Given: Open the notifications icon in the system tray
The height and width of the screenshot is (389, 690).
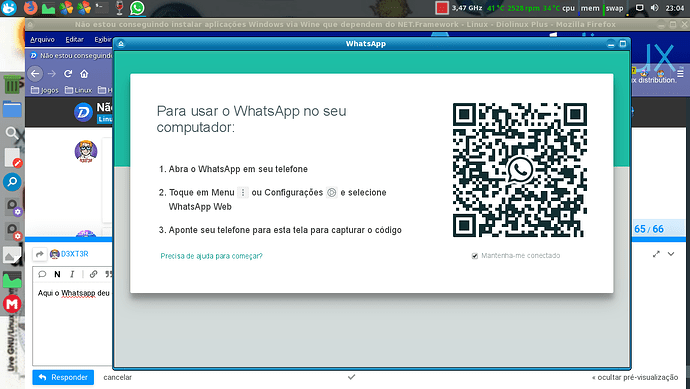Looking at the screenshot, I should point(639,8).
